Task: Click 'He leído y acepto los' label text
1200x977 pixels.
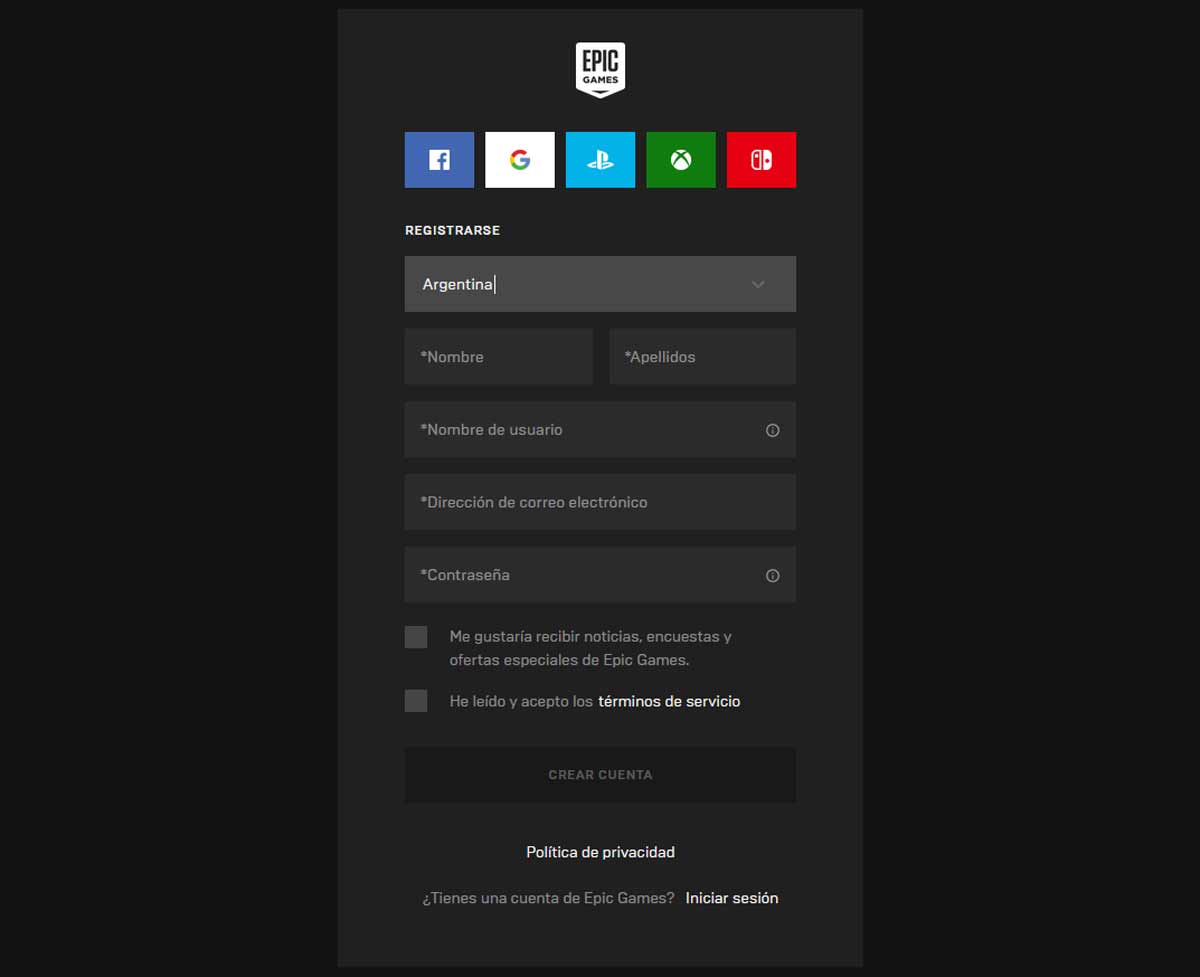Action: (x=521, y=702)
